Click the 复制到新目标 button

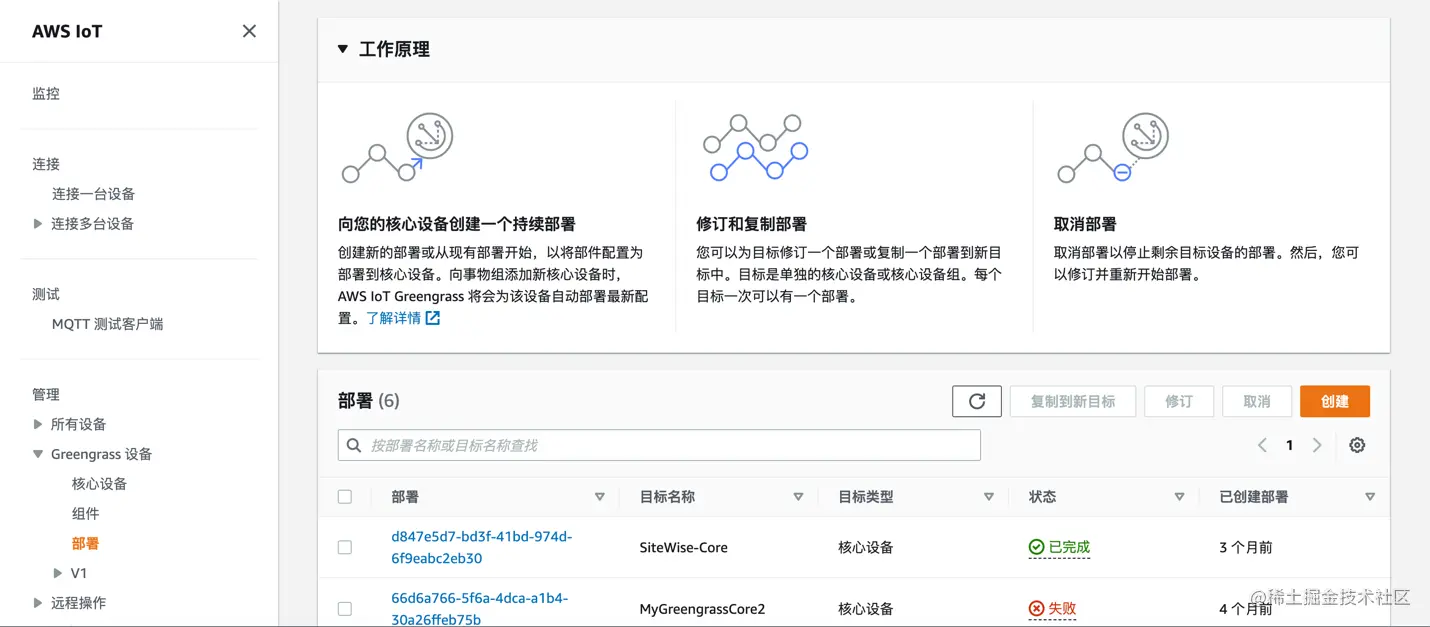[x=1073, y=401]
